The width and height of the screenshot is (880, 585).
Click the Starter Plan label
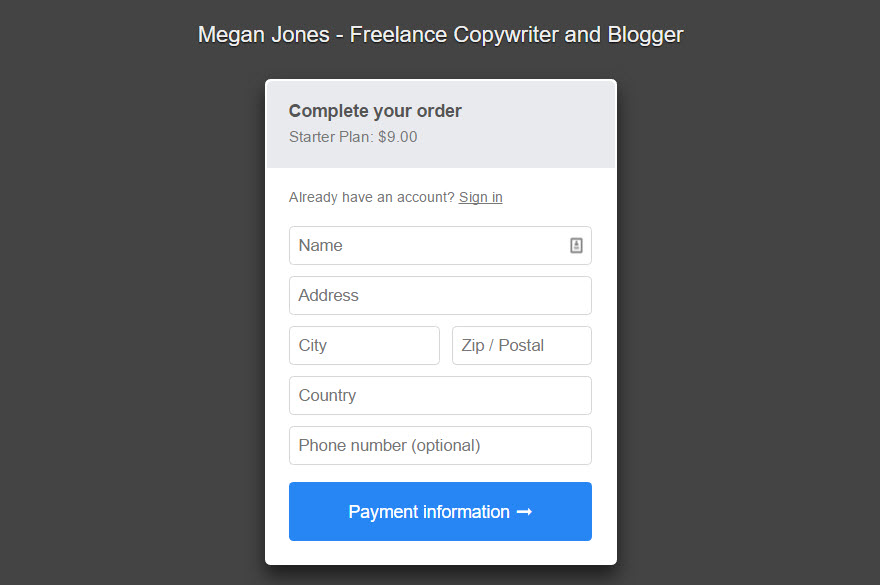pyautogui.click(x=330, y=137)
